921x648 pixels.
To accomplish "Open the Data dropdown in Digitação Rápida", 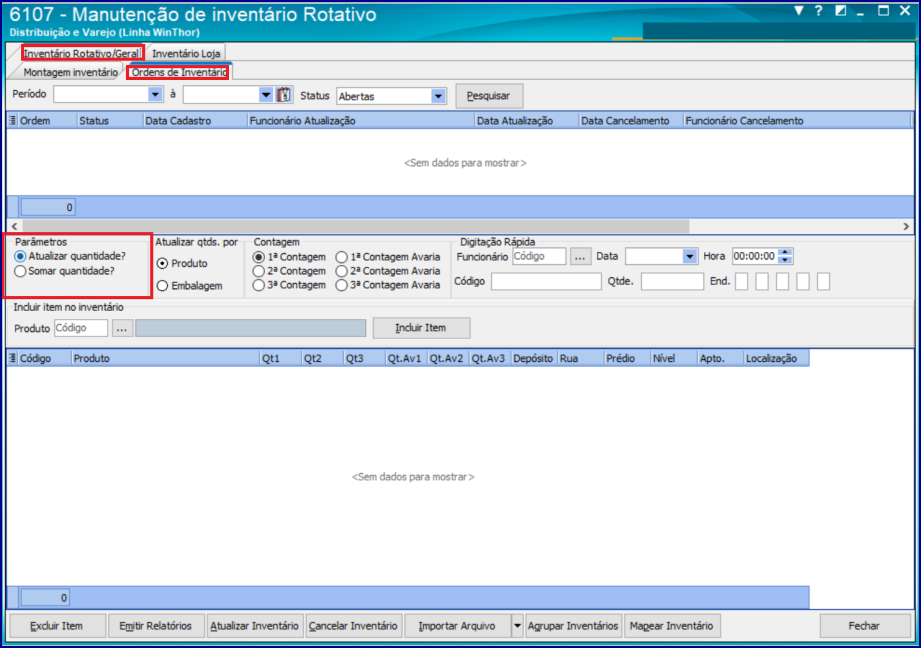I will [x=689, y=257].
